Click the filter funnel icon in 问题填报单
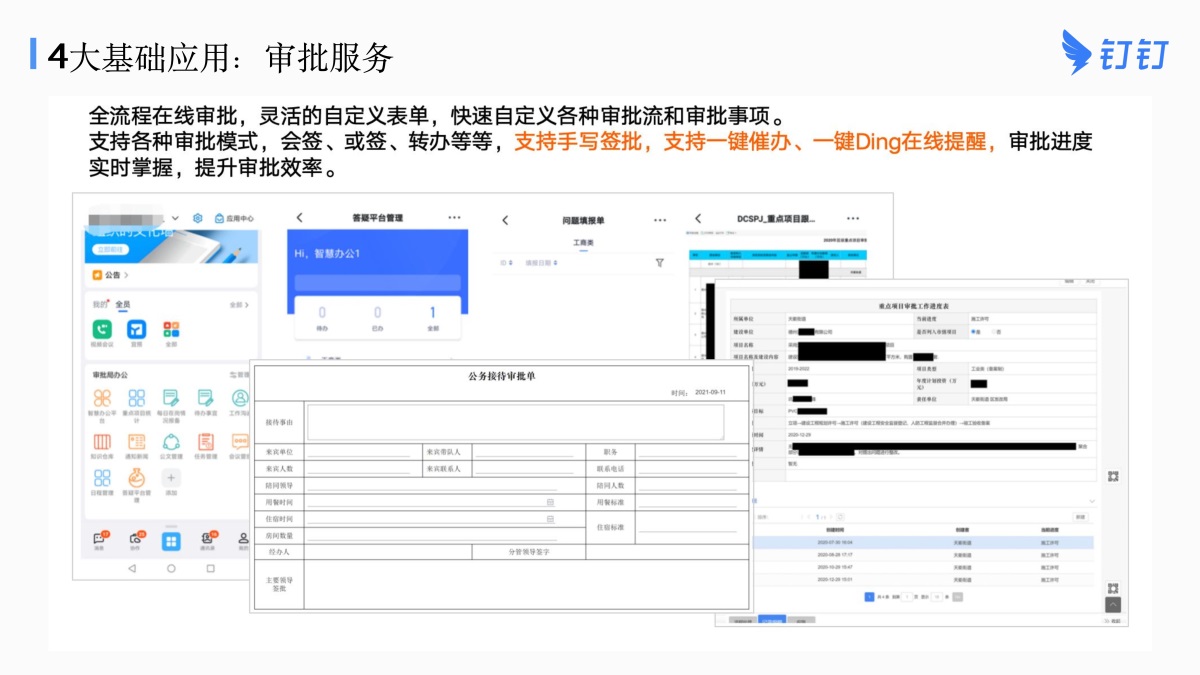The image size is (1200, 675). (x=660, y=263)
